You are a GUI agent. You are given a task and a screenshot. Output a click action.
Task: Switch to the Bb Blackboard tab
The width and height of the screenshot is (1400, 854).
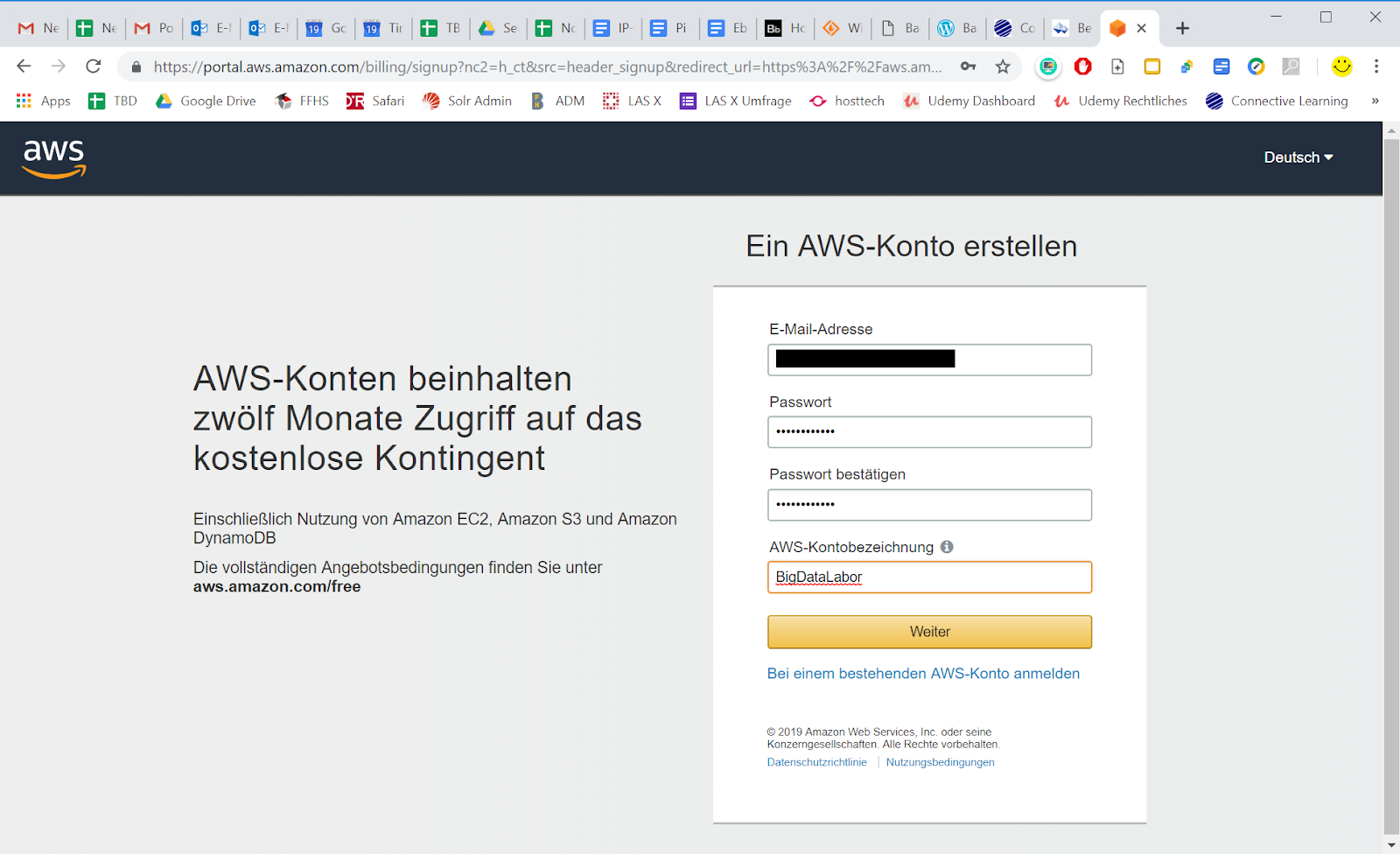click(x=785, y=28)
